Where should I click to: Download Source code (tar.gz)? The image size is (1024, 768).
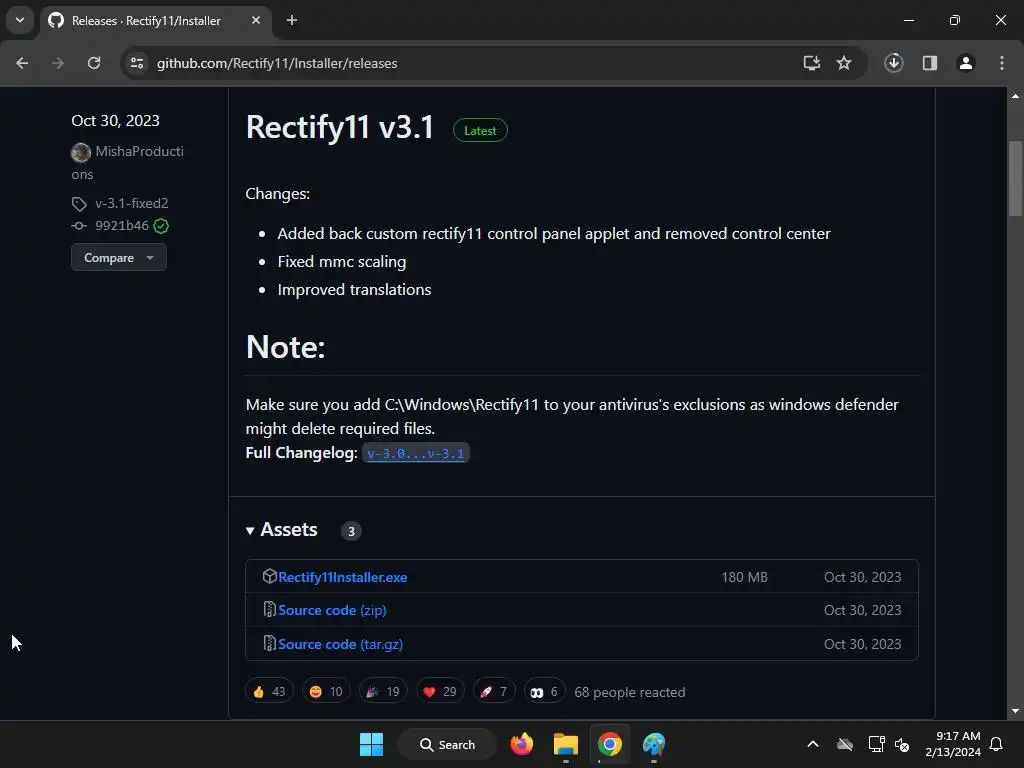(x=340, y=644)
